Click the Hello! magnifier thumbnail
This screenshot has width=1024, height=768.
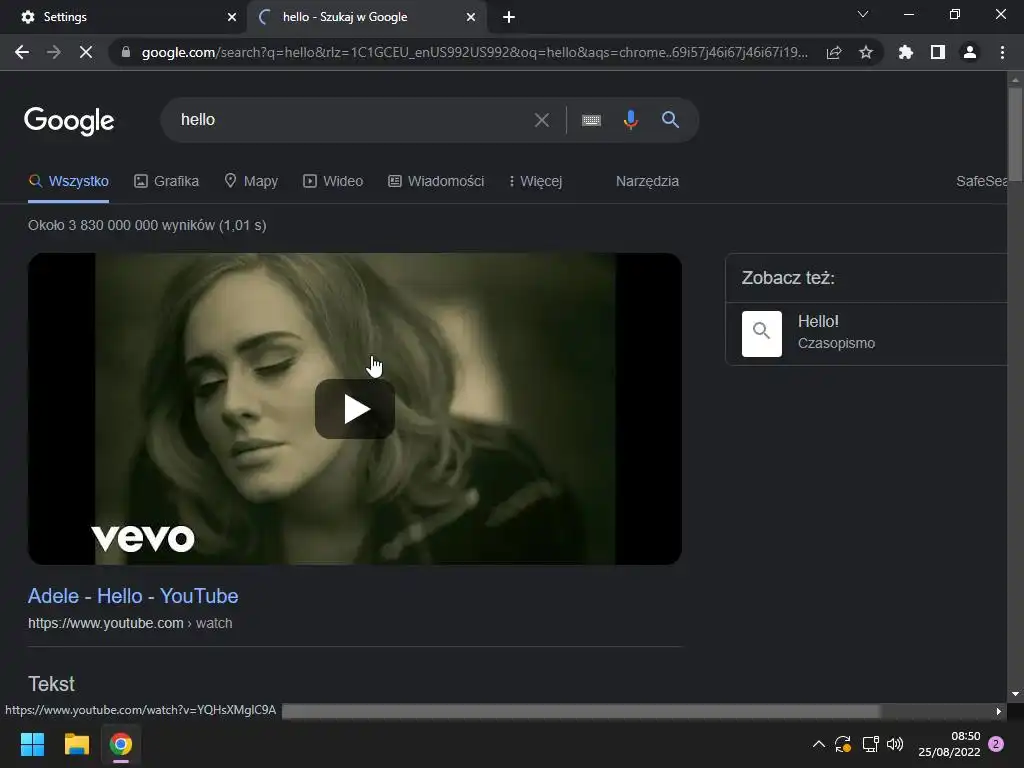761,334
